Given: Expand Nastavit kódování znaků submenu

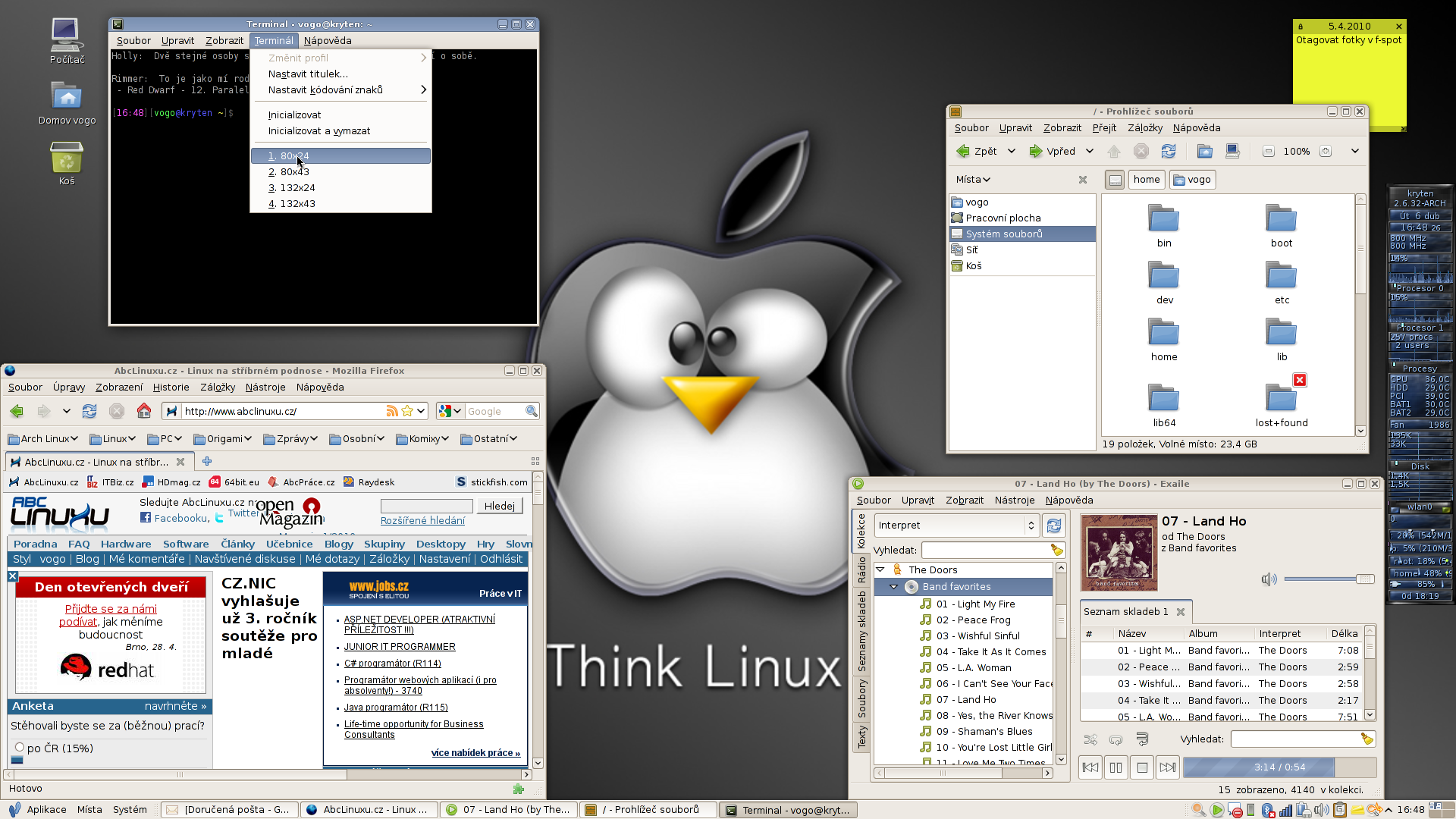Looking at the screenshot, I should pos(341,89).
